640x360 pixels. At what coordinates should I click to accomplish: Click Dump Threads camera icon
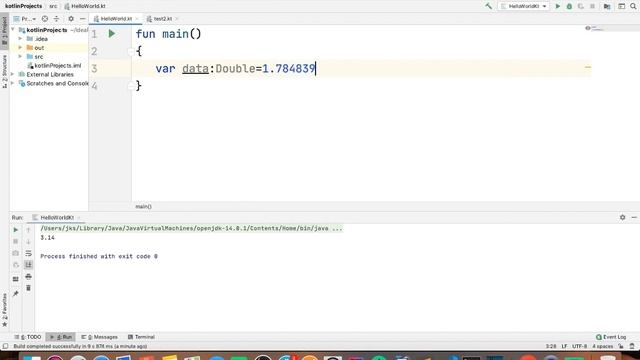(16, 253)
